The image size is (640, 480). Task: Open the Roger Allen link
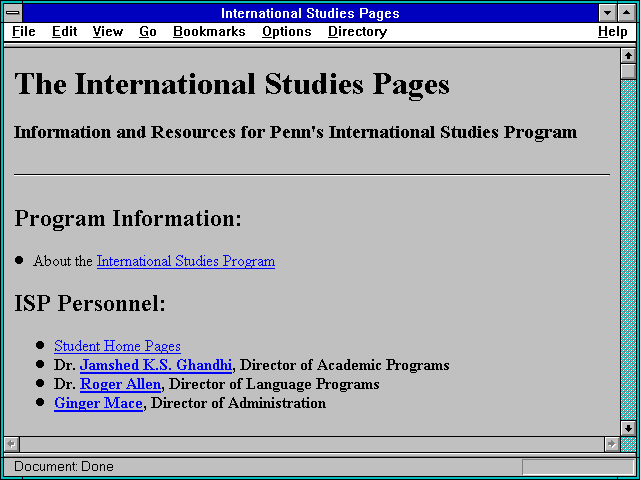pos(120,384)
